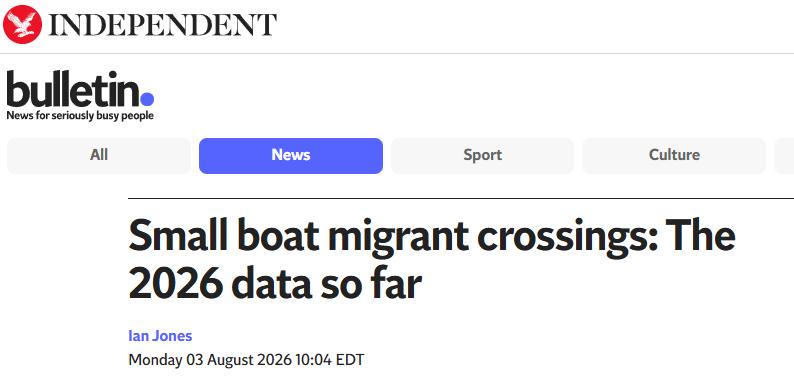Click the Monday 03 August 2026 date
The width and height of the screenshot is (794, 378).
coord(210,360)
